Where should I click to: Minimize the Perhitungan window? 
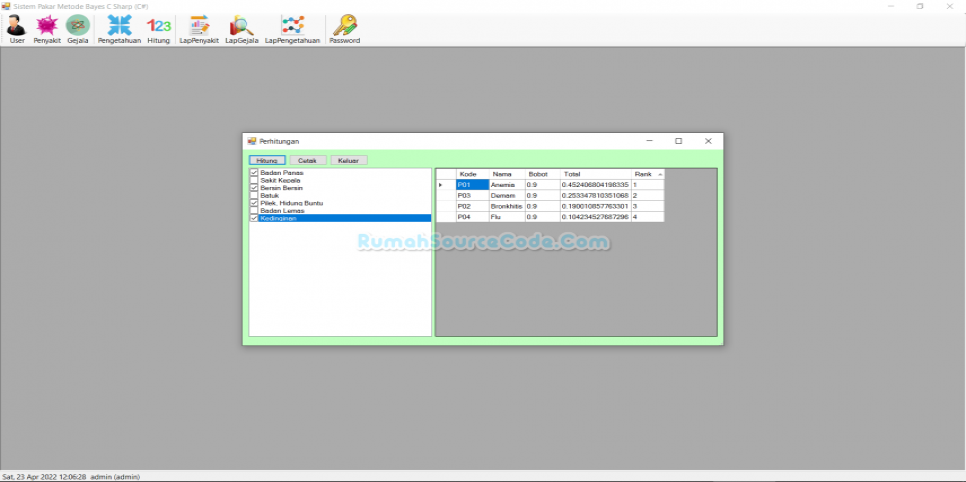pyautogui.click(x=649, y=141)
